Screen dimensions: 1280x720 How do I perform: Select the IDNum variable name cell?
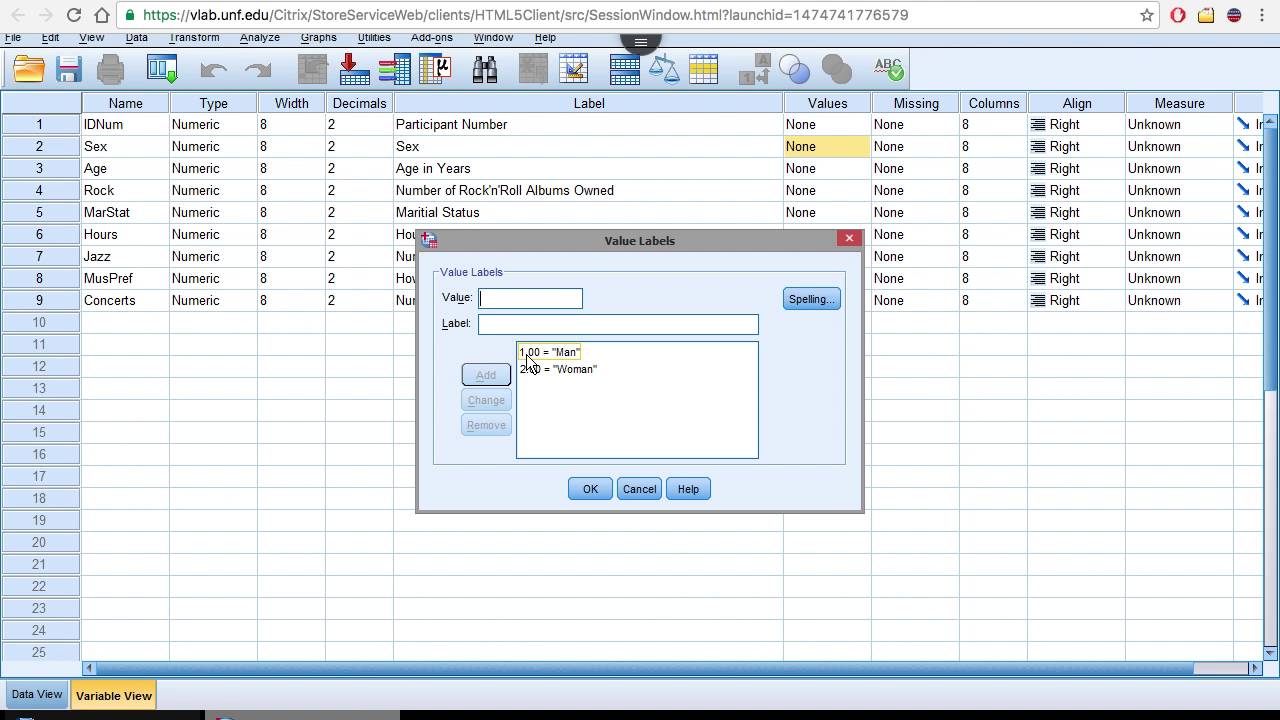tap(125, 124)
